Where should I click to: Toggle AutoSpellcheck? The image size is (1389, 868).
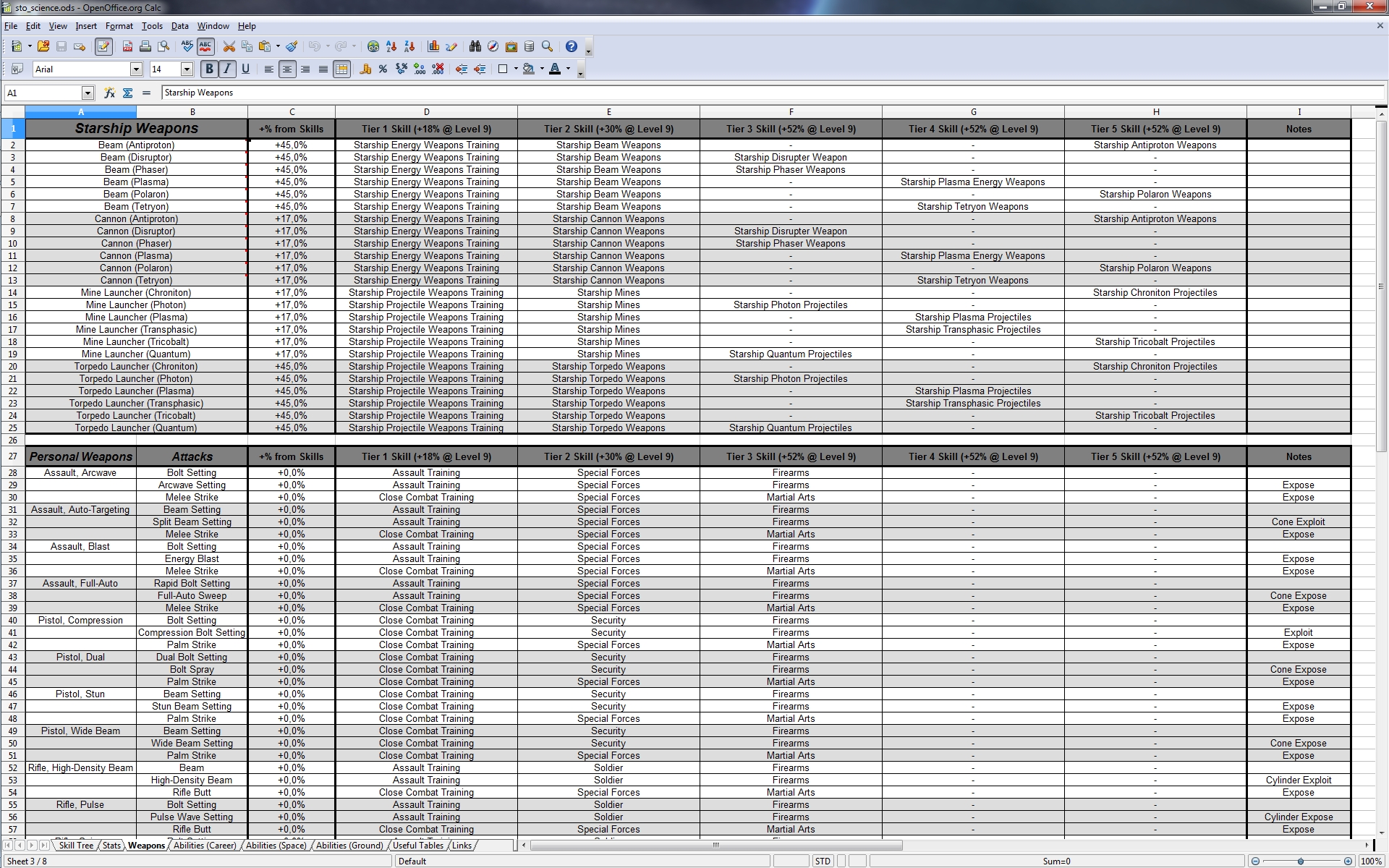pyautogui.click(x=205, y=46)
